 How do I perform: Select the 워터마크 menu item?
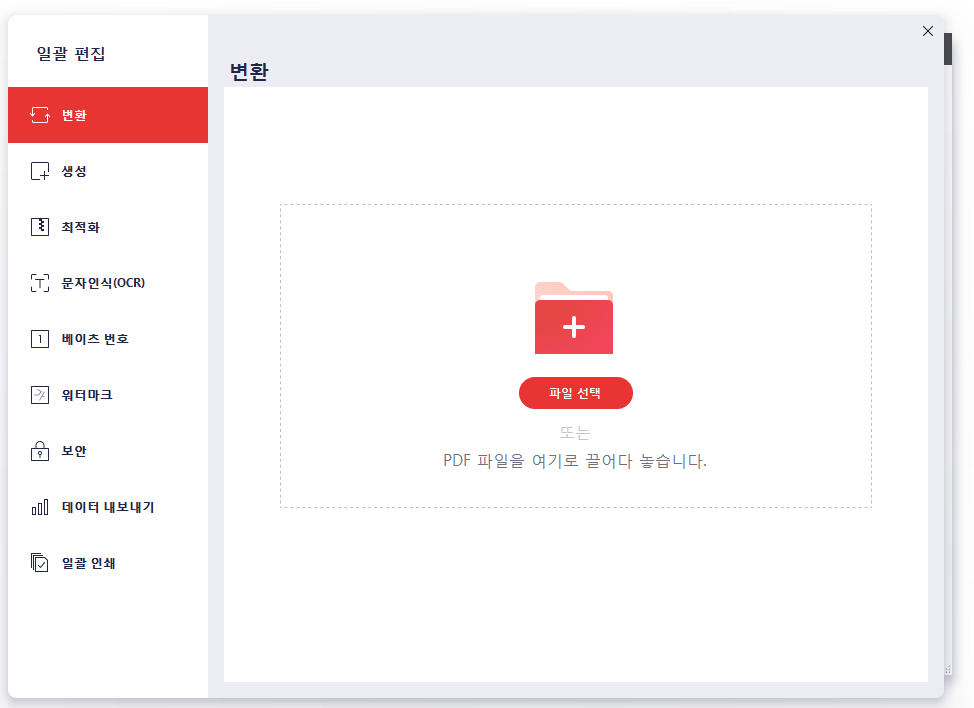coord(108,395)
